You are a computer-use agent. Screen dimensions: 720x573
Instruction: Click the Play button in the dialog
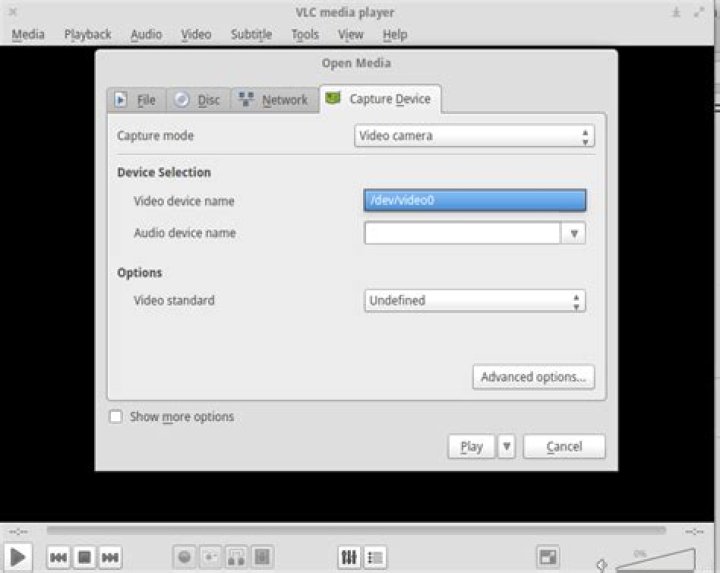472,447
